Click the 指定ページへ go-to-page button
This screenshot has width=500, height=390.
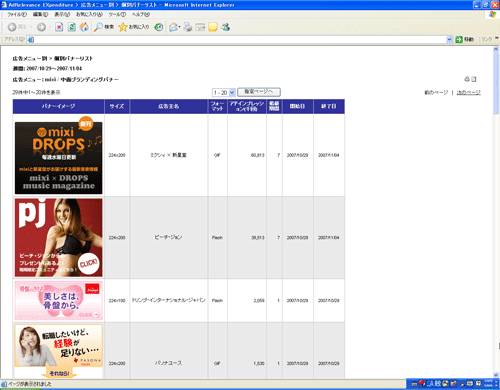coord(259,92)
